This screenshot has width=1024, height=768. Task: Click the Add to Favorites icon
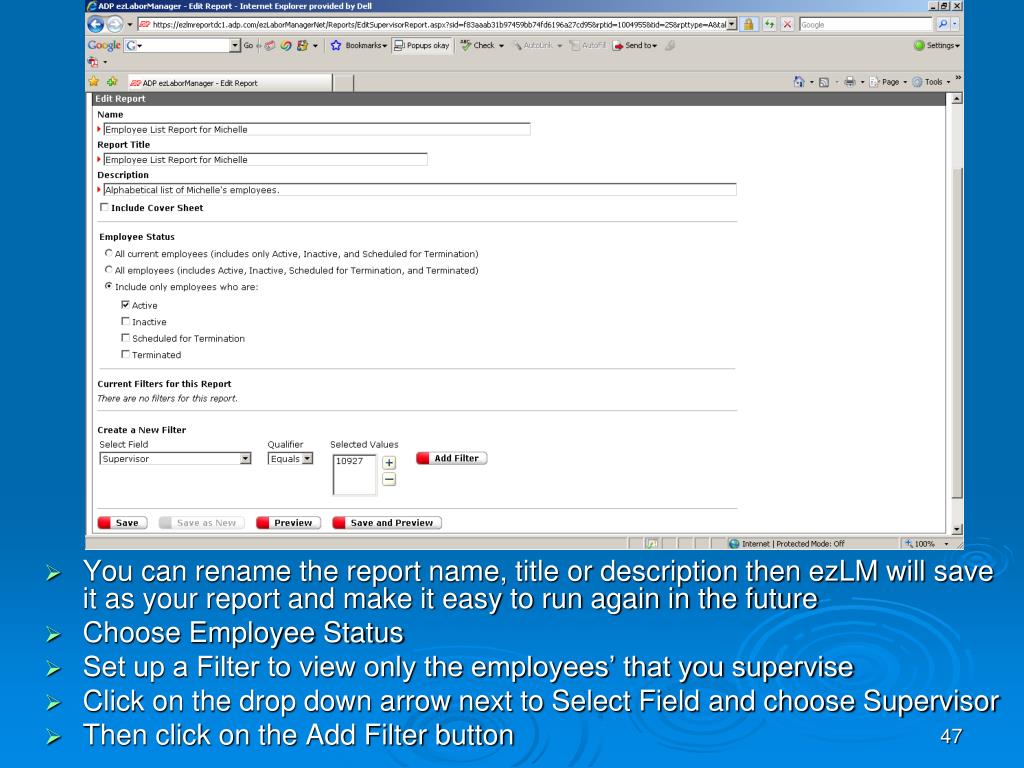click(112, 82)
